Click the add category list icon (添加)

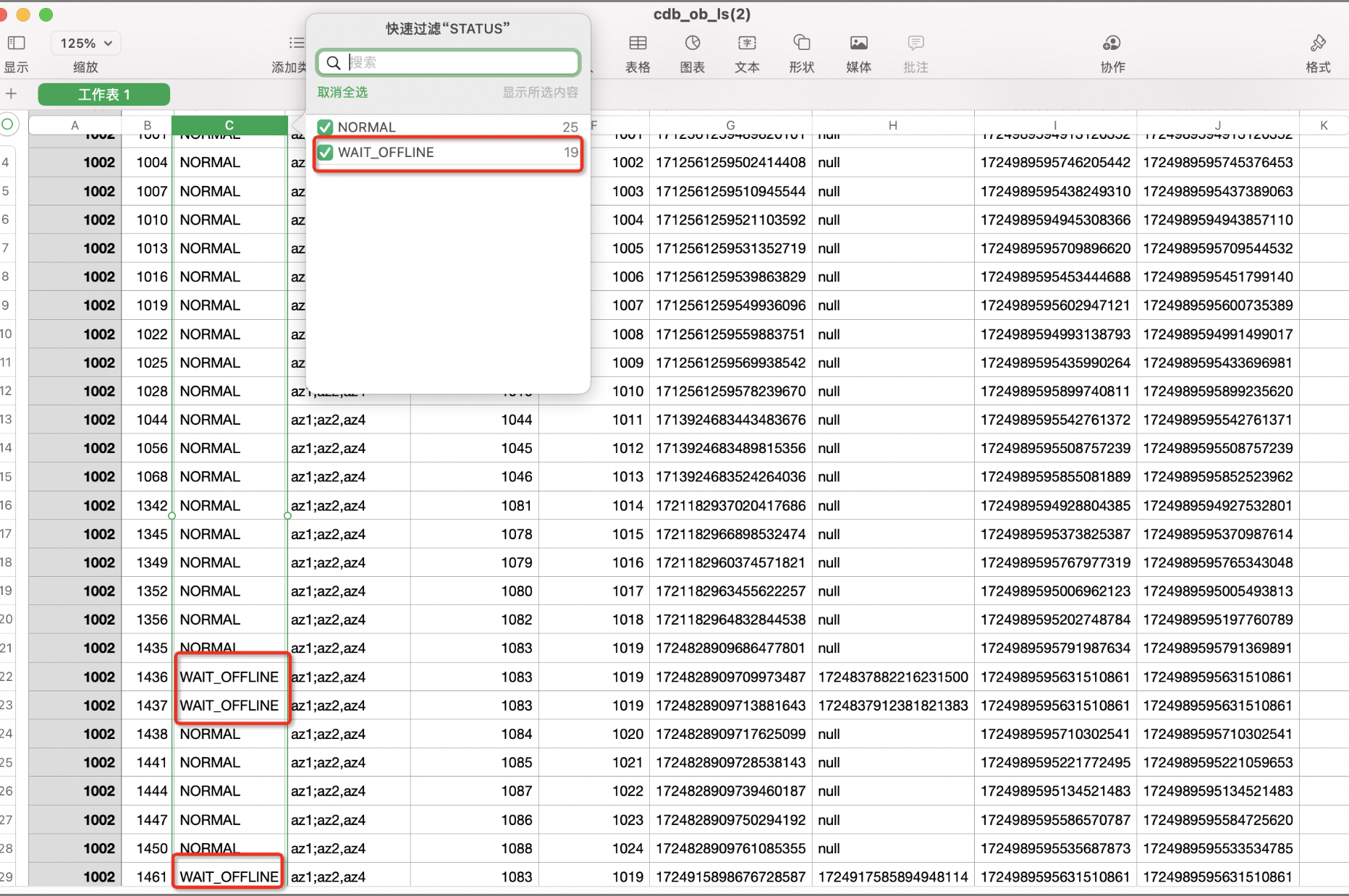(296, 43)
